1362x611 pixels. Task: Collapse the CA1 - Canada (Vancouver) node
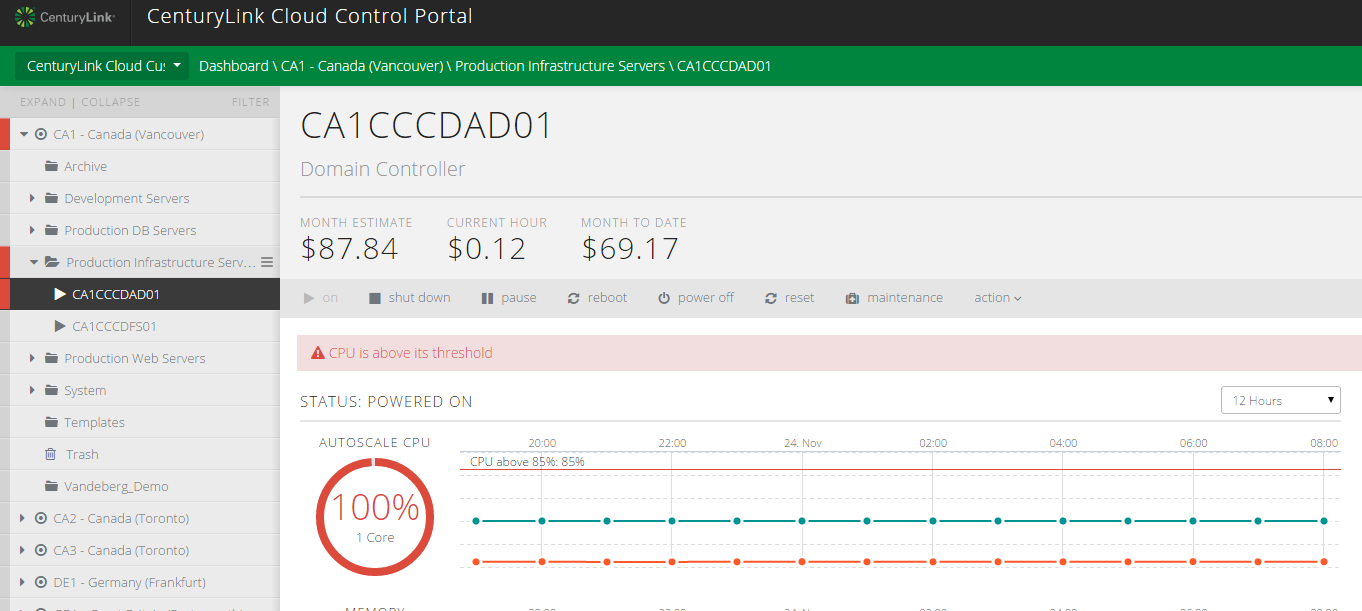click(24, 134)
